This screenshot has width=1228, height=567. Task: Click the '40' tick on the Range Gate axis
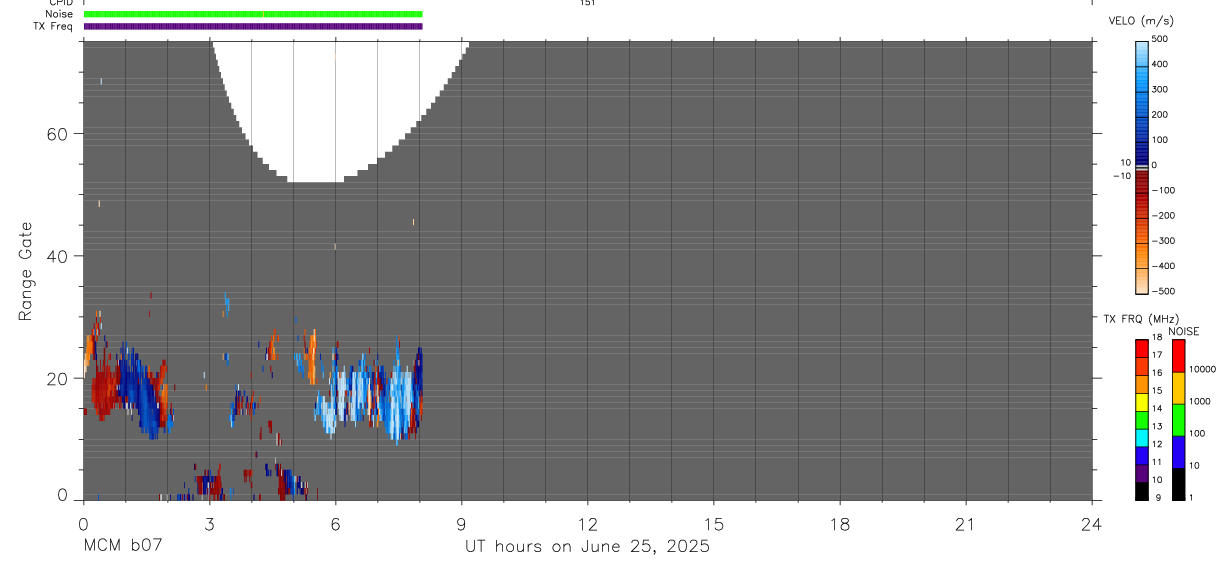[57, 256]
